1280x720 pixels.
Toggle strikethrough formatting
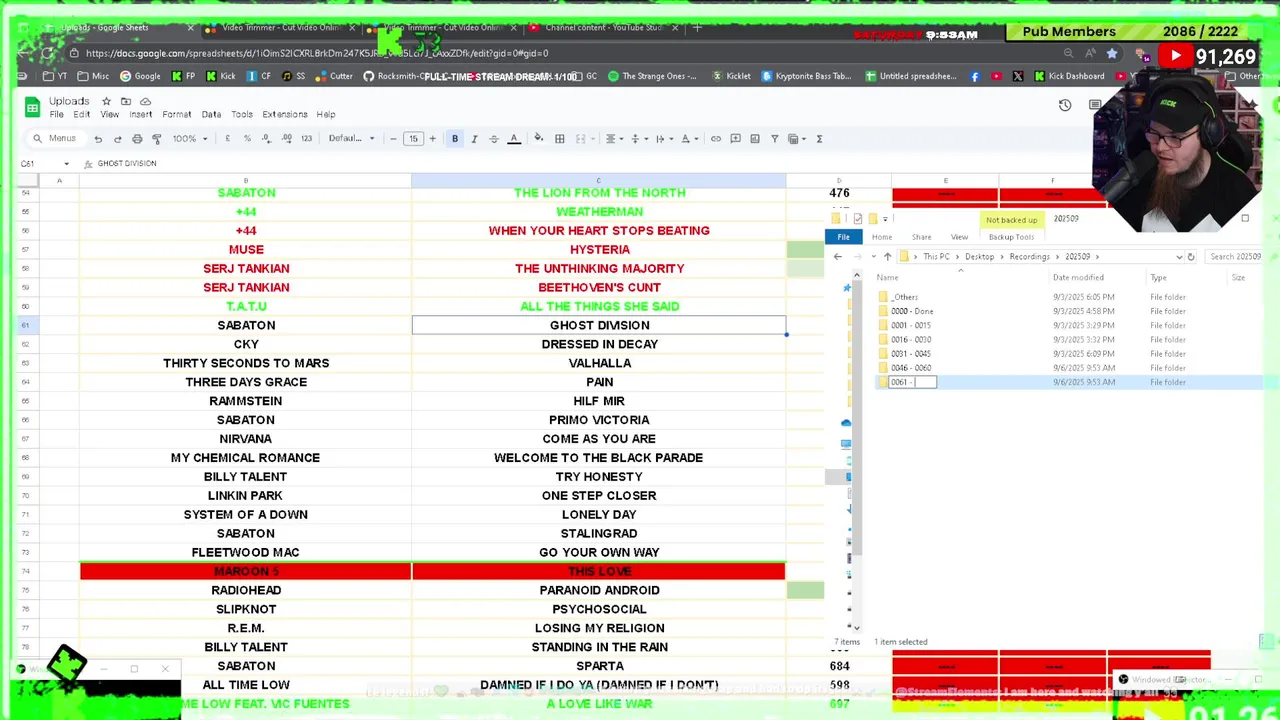pos(494,139)
